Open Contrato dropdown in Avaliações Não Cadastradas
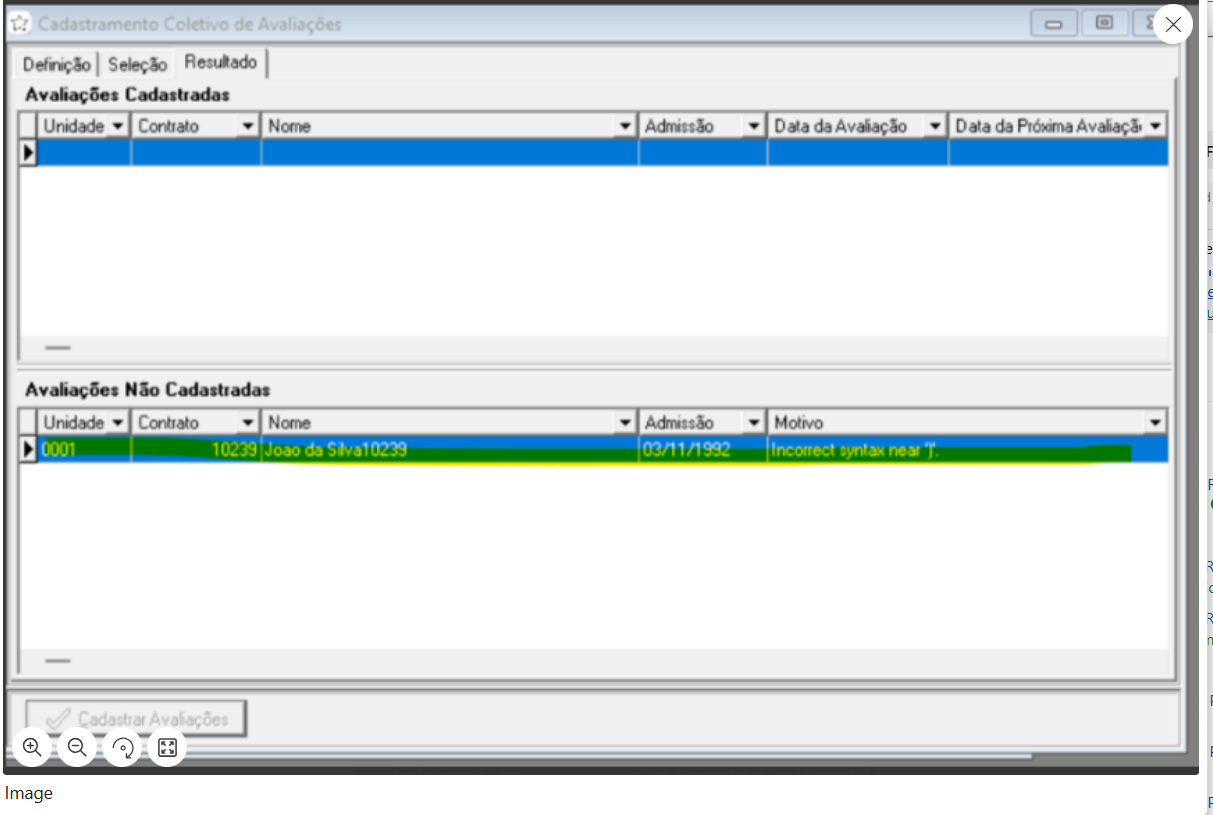This screenshot has width=1213, height=815. click(248, 422)
